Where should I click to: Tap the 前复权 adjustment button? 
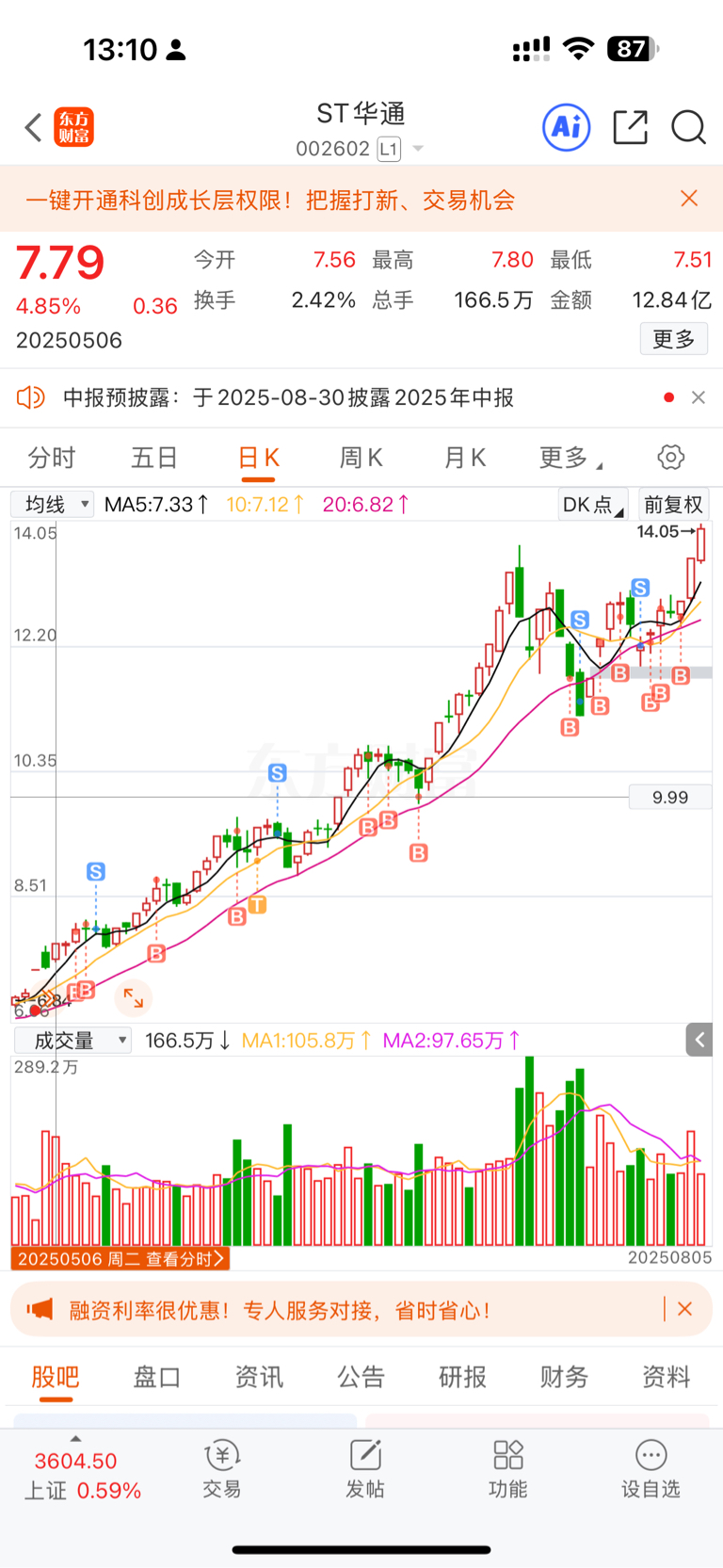(674, 505)
